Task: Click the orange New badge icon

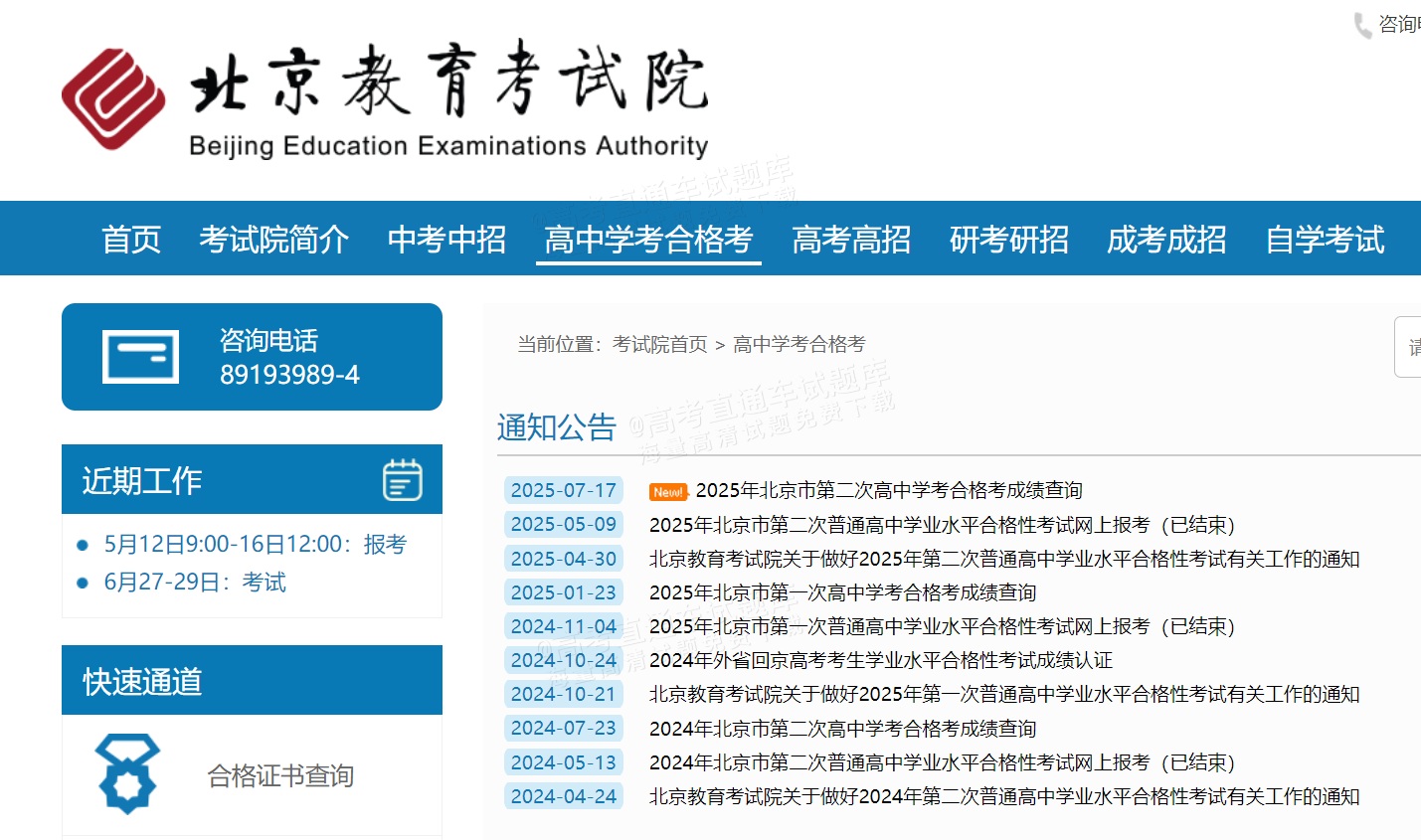Action: click(x=667, y=492)
